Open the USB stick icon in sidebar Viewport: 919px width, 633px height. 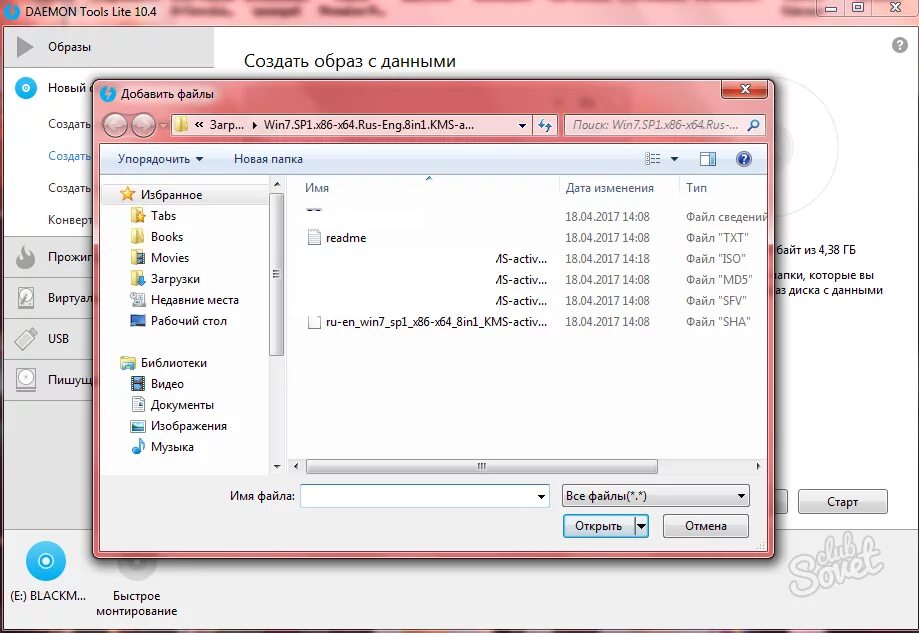point(26,339)
